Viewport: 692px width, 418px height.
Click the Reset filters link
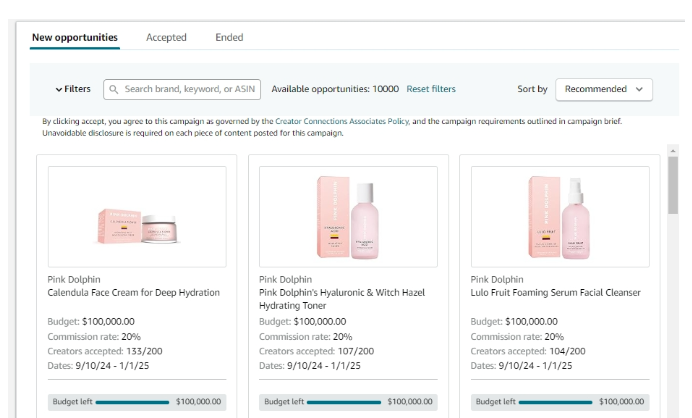coord(431,89)
